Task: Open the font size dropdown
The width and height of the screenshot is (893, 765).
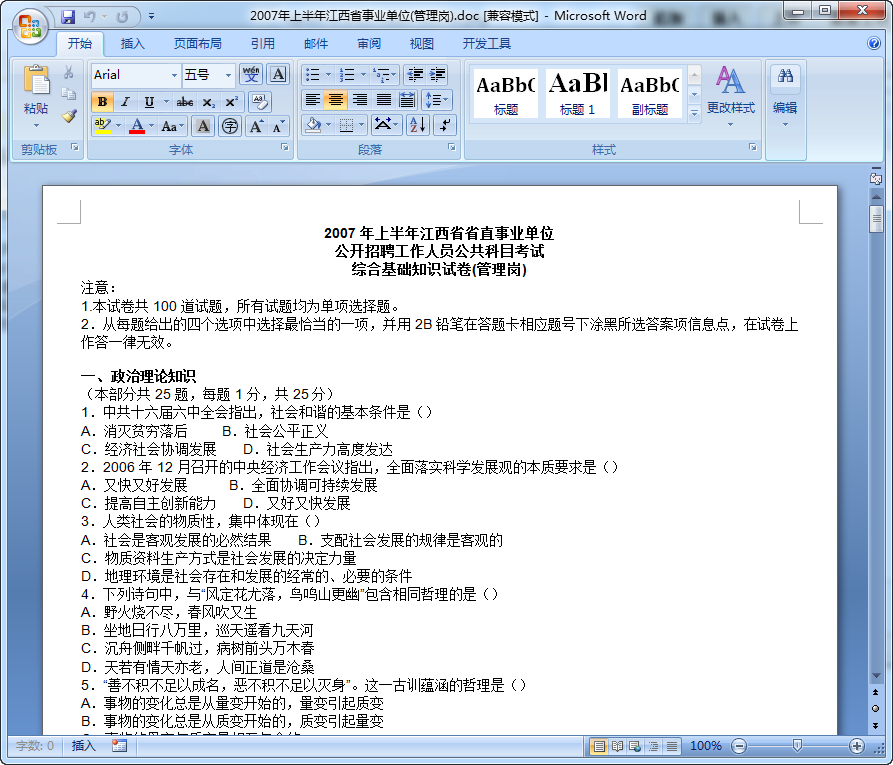Action: pos(228,75)
